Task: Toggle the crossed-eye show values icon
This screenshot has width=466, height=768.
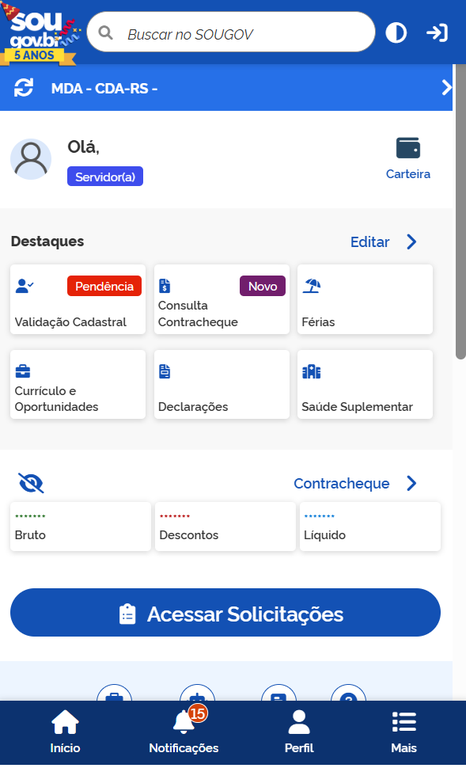Action: pyautogui.click(x=31, y=483)
